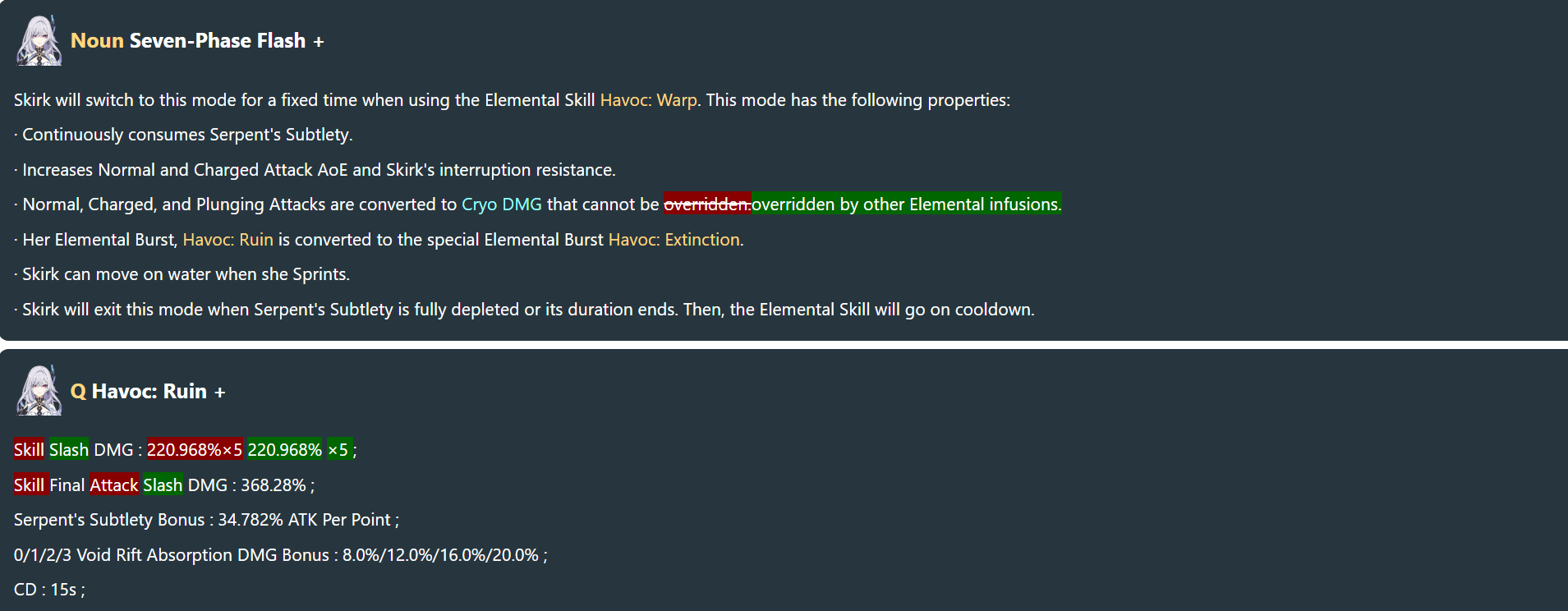Open the Havoc: Ruin link in description
Screen dimensions: 1568x611
[x=228, y=240]
